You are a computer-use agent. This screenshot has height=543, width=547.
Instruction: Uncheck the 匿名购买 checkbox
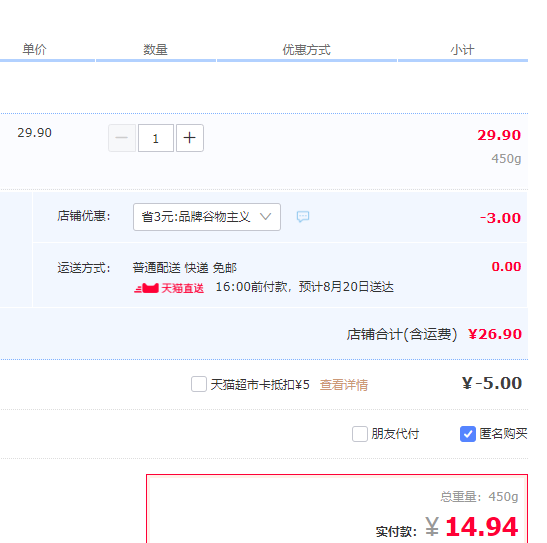tap(468, 434)
